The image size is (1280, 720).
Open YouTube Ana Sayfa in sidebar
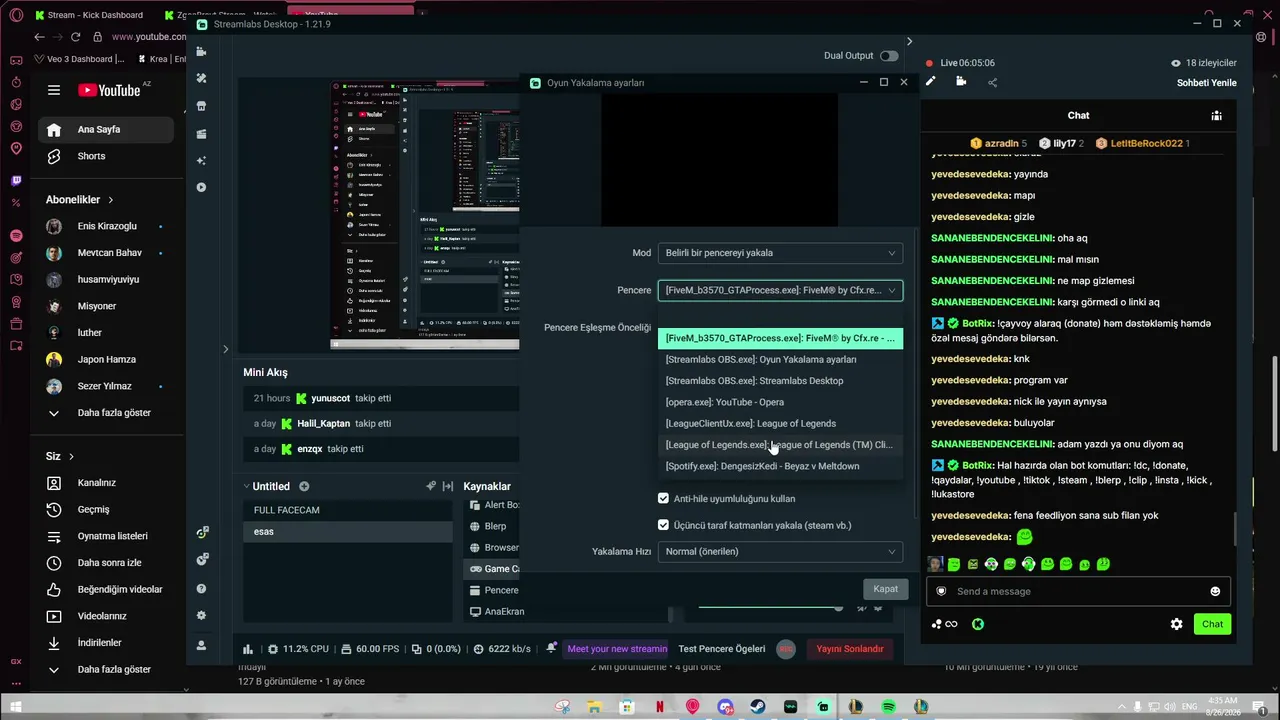pos(107,130)
